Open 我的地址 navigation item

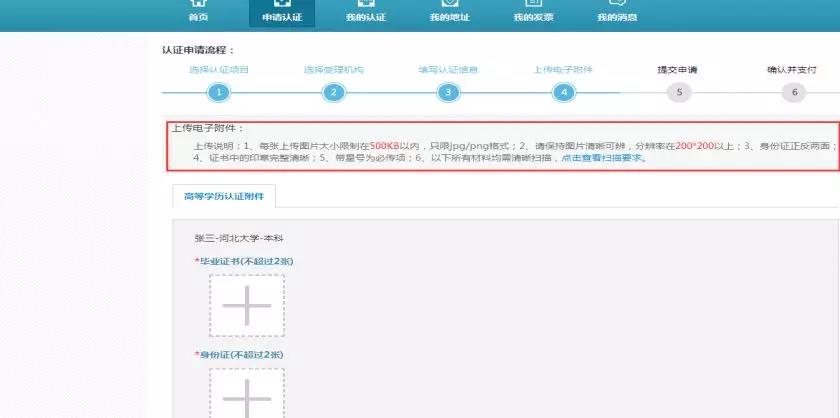point(449,13)
